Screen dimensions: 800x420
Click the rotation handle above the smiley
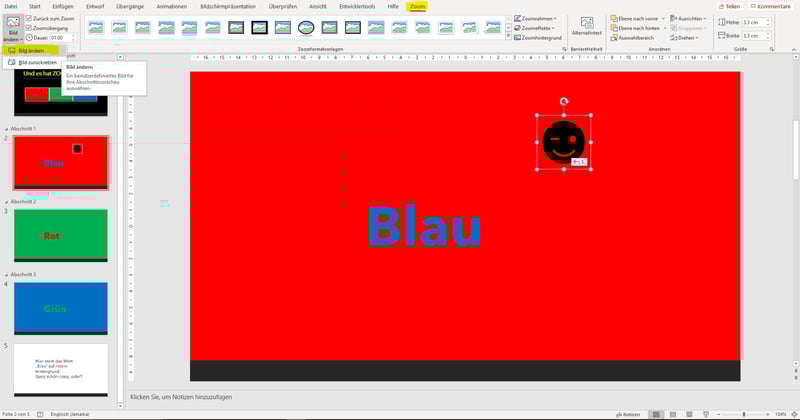564,102
